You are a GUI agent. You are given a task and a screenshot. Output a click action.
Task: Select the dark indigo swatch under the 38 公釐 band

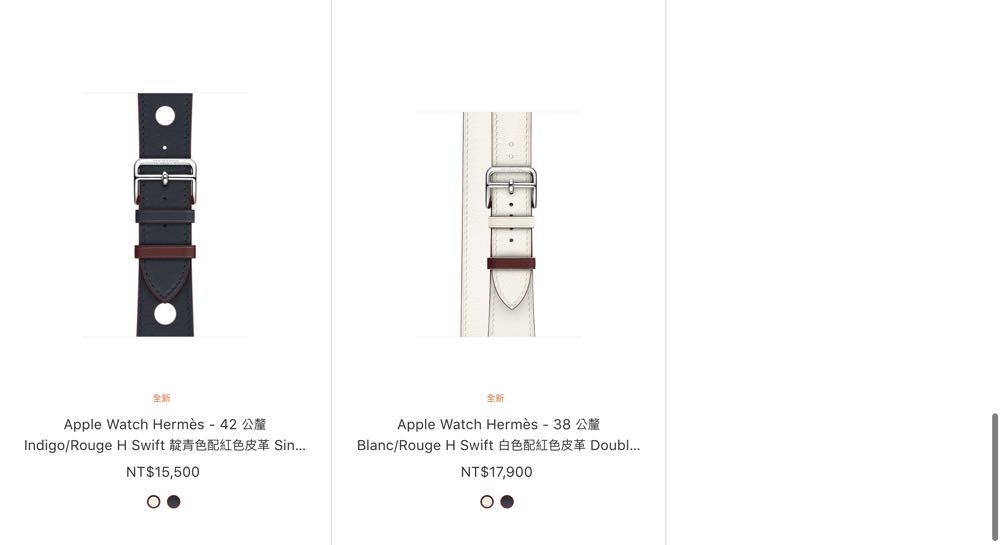click(507, 502)
